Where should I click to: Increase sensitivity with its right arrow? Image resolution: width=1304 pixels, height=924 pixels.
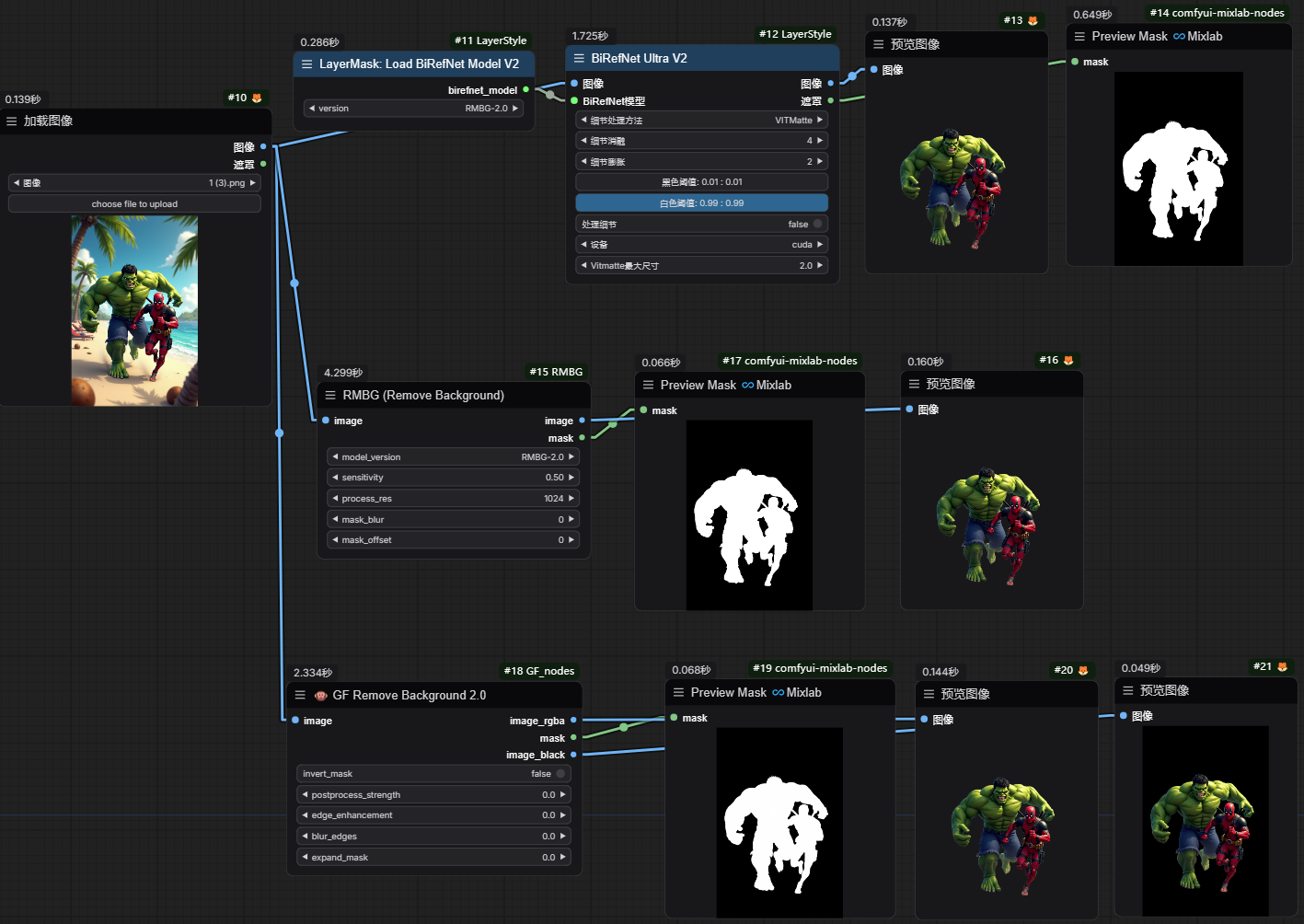tap(571, 478)
